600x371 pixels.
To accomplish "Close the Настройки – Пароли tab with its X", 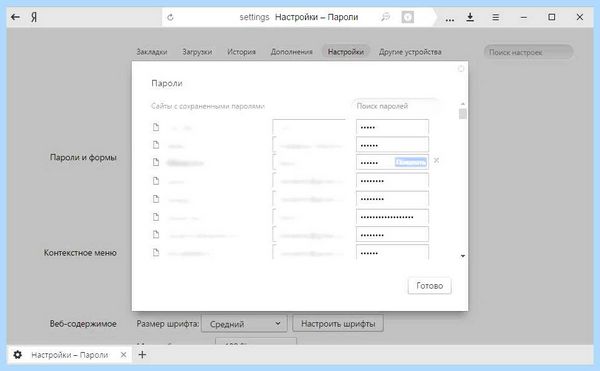I will click(123, 355).
